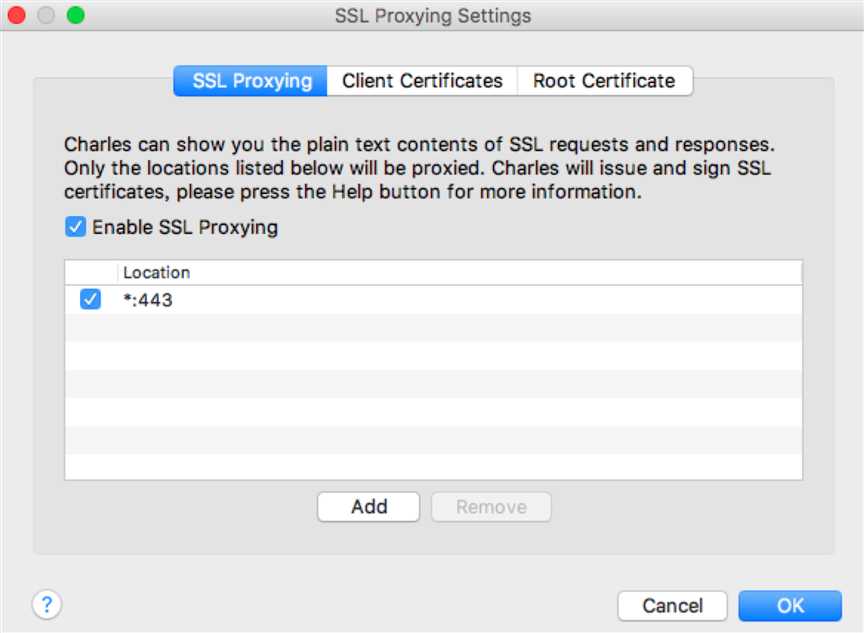Open the Root Certificate tab
The width and height of the screenshot is (864, 633).
point(604,81)
